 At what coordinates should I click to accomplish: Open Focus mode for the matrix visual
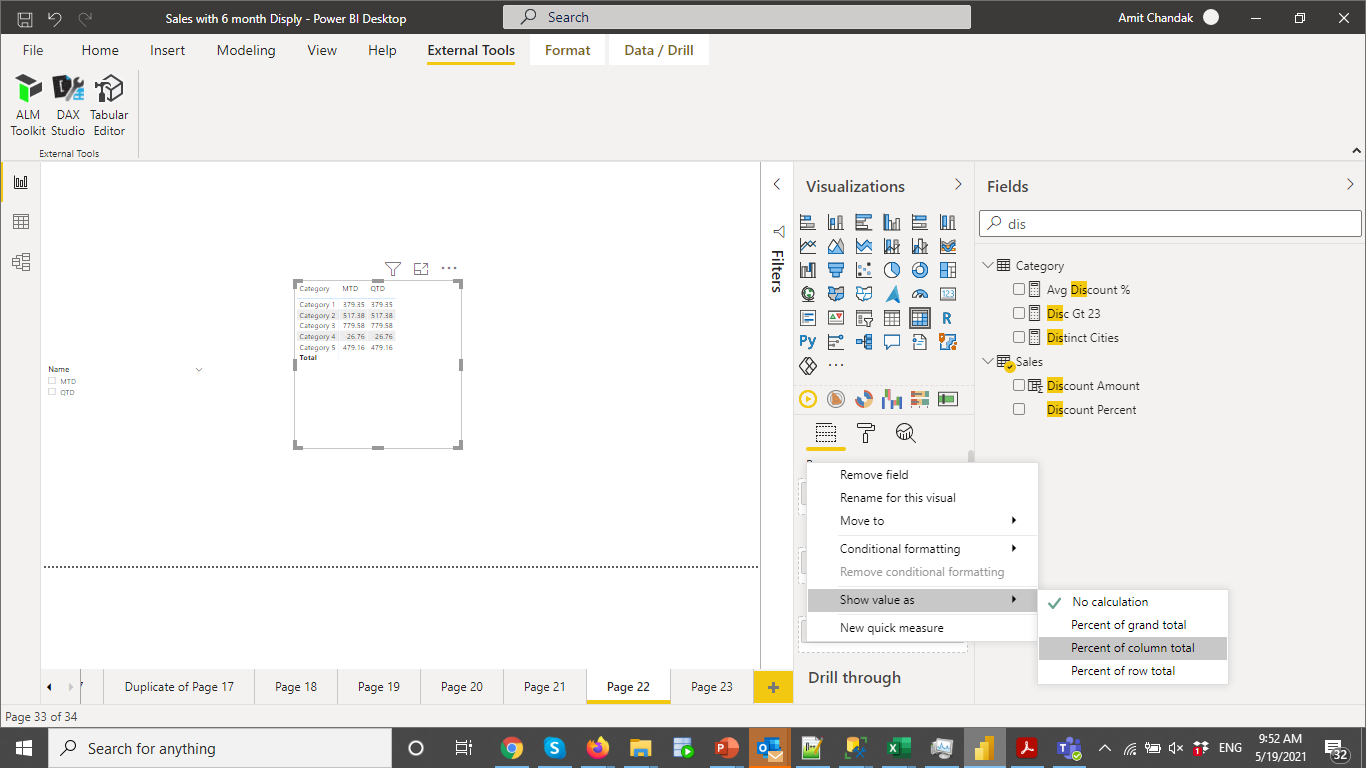pyautogui.click(x=421, y=269)
